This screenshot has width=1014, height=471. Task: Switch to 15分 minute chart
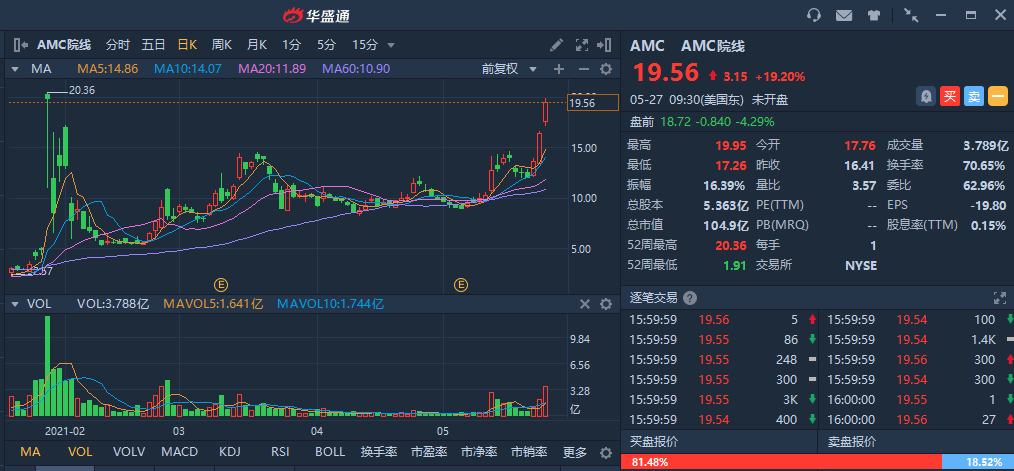(365, 45)
